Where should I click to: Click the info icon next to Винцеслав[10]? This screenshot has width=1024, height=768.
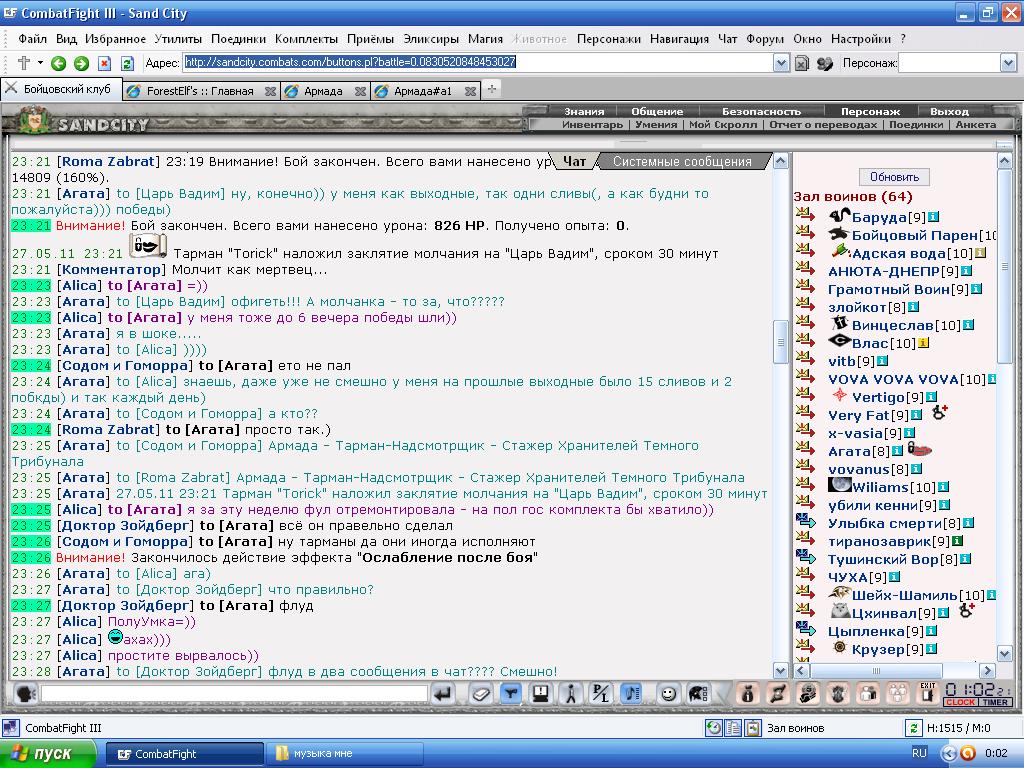968,325
